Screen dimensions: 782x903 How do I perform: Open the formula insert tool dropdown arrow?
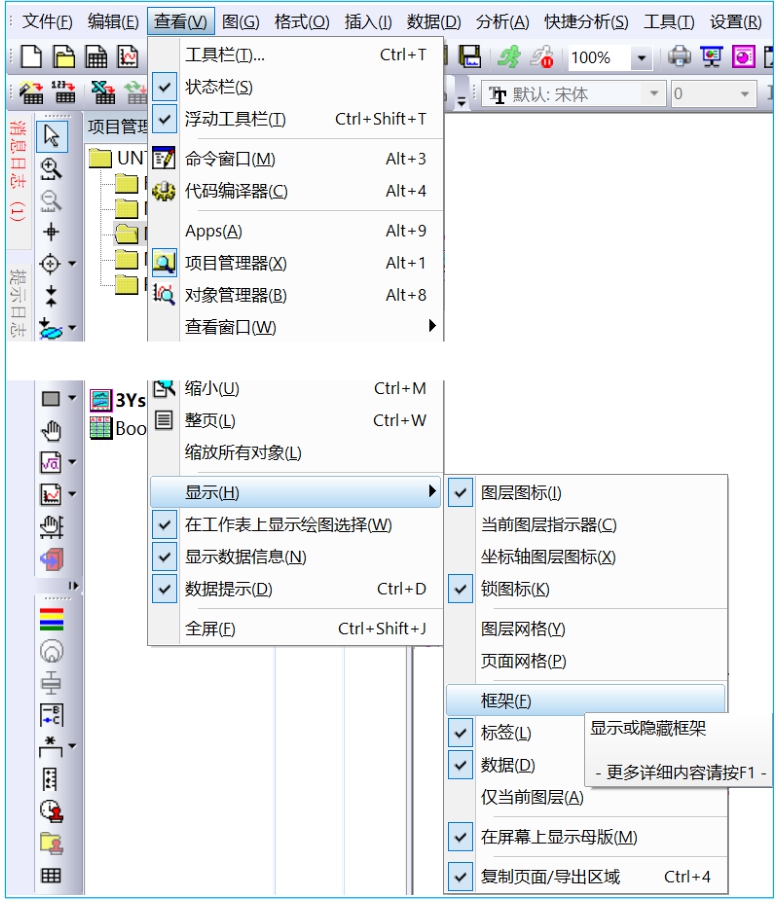point(72,462)
